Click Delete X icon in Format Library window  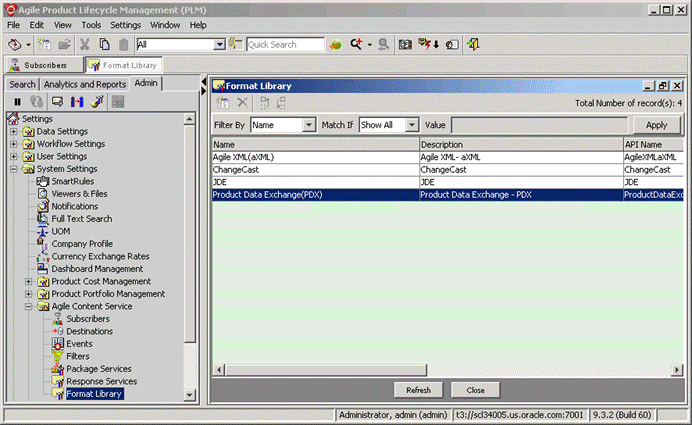click(242, 103)
